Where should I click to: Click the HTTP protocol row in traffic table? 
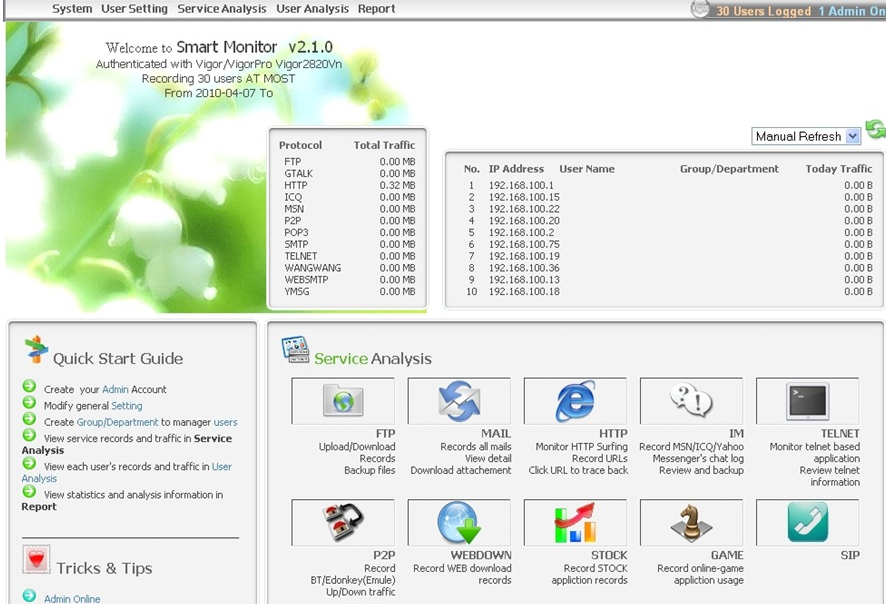point(350,185)
